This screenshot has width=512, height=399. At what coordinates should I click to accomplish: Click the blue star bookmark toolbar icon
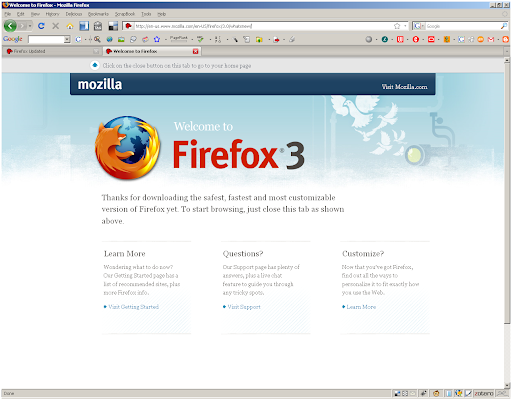click(157, 39)
